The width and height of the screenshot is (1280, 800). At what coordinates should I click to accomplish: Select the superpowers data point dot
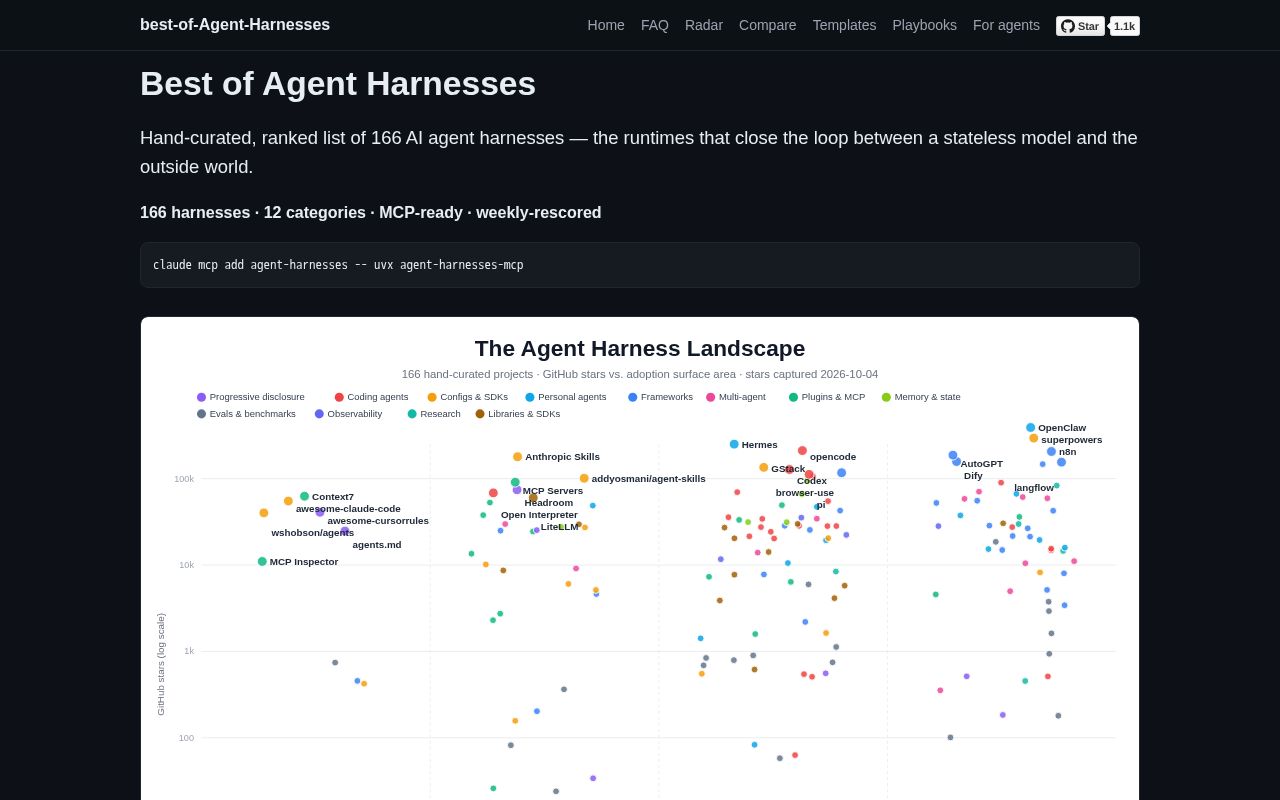pos(1034,438)
